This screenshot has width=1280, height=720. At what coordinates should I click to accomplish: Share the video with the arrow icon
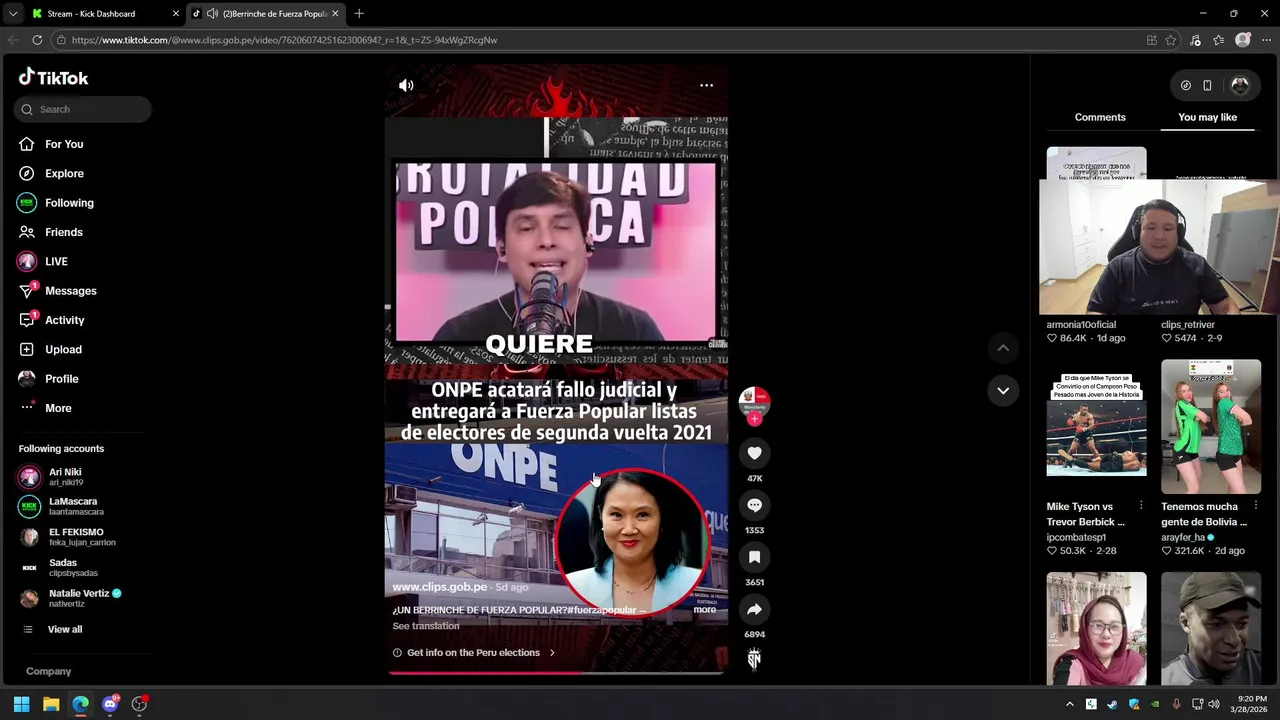[754, 609]
